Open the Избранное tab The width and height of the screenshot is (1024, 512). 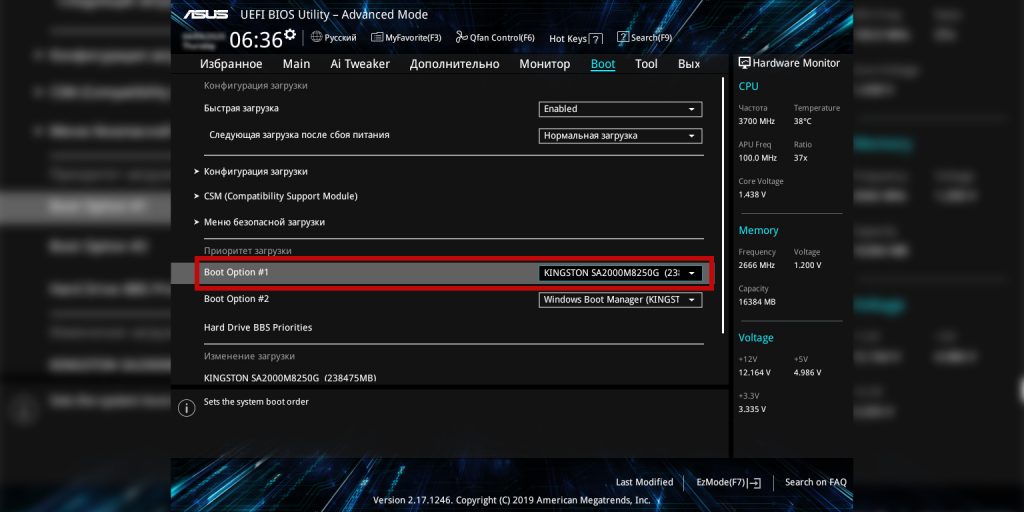pyautogui.click(x=231, y=64)
